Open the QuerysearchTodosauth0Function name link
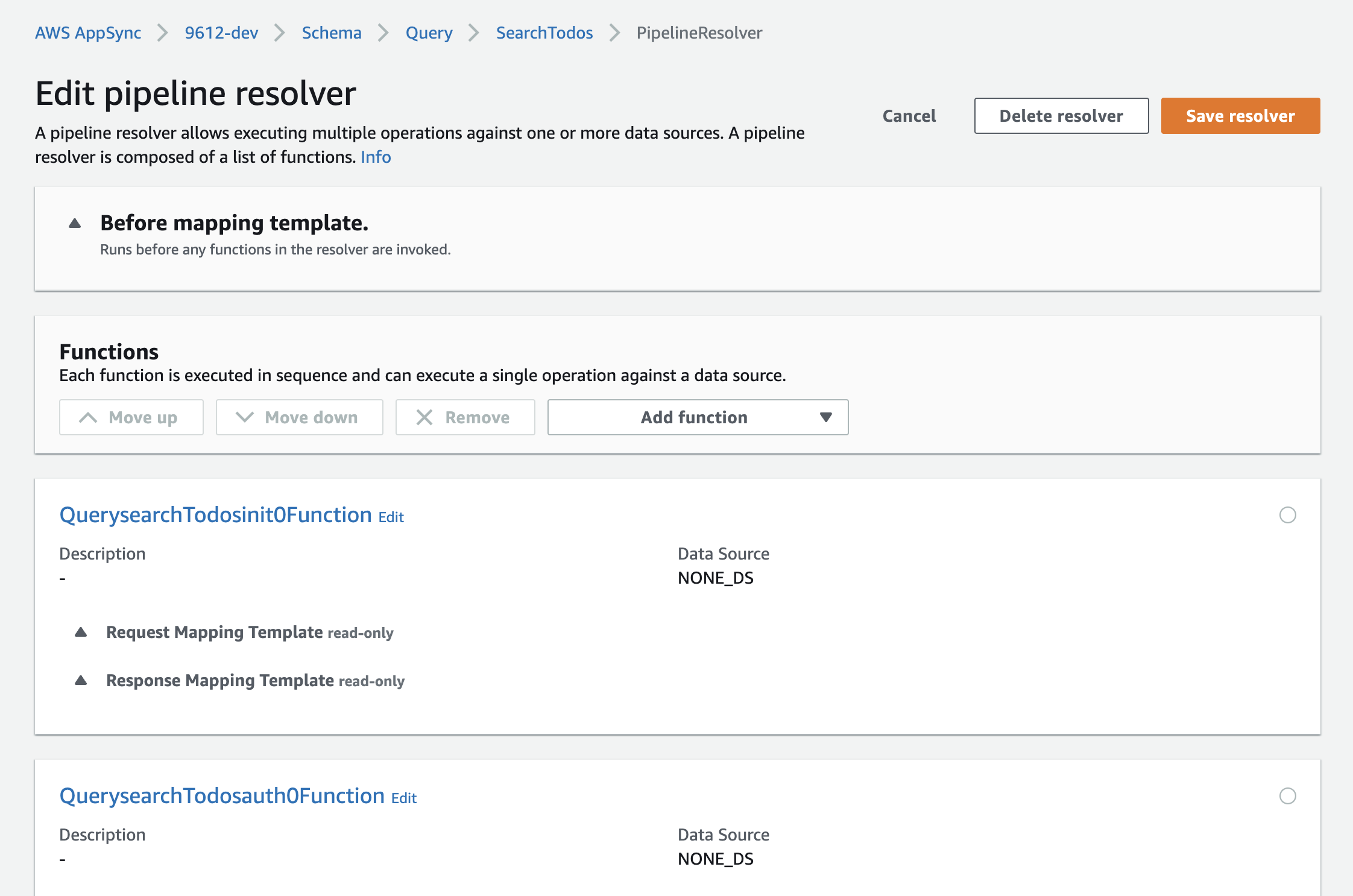Viewport: 1353px width, 896px height. (x=222, y=796)
